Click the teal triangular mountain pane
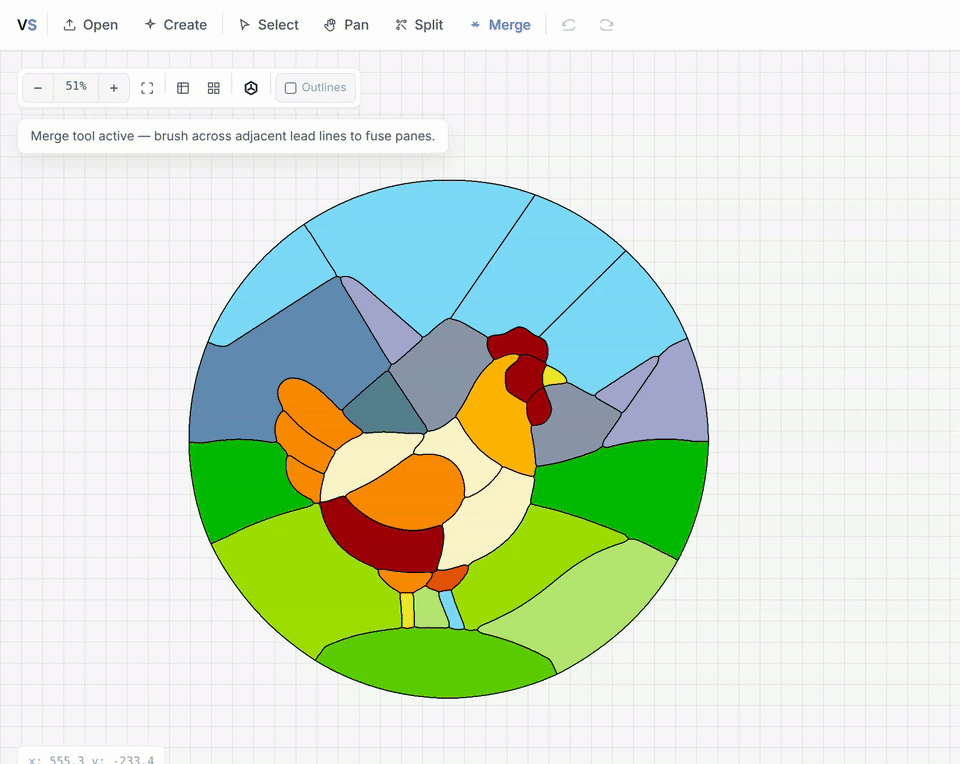This screenshot has width=960, height=764. (x=385, y=405)
